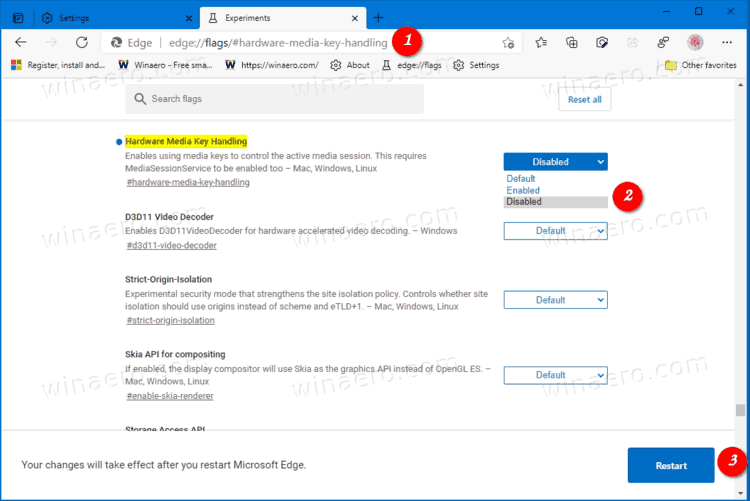Viewport: 750px width, 501px height.
Task: Minimize the Edge window
Action: tap(667, 11)
